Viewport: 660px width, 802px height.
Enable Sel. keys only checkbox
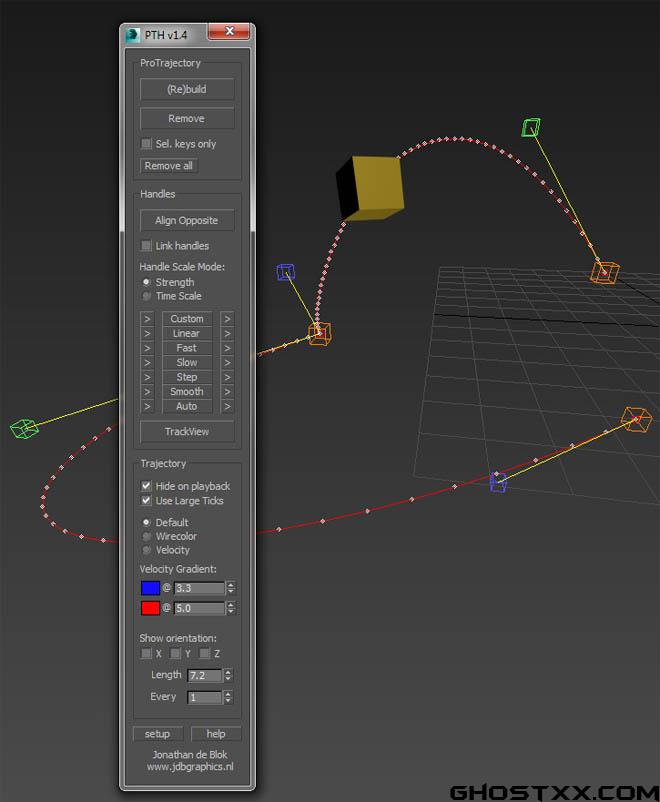146,144
